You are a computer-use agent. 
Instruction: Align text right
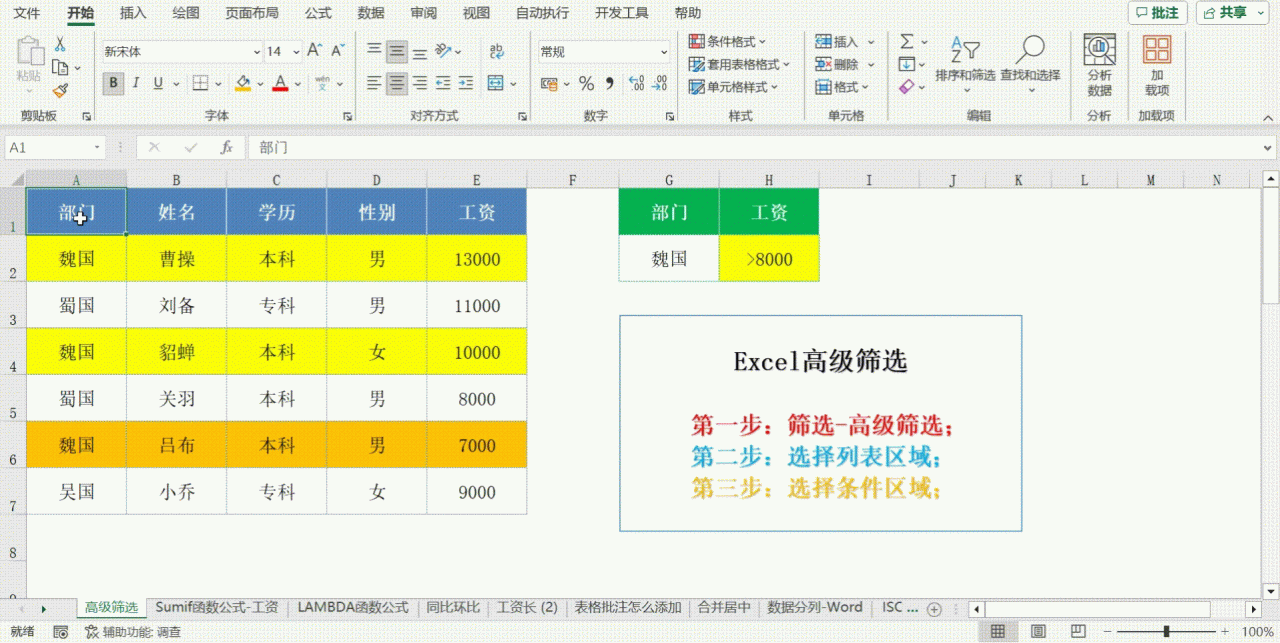420,83
